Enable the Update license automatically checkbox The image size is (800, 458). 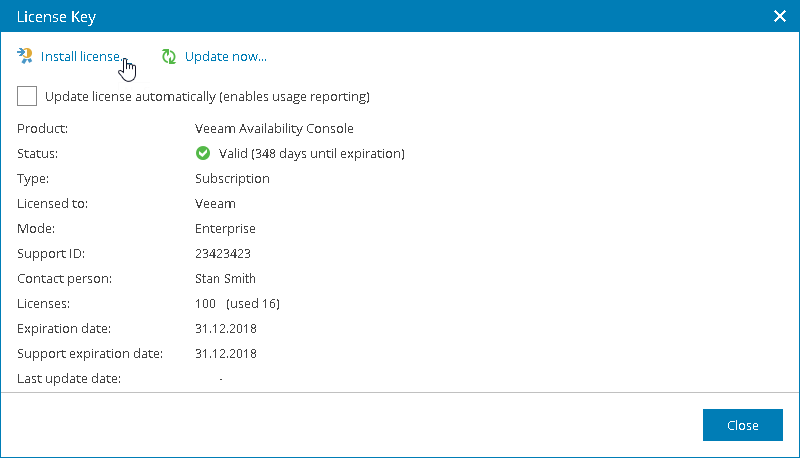pos(27,96)
